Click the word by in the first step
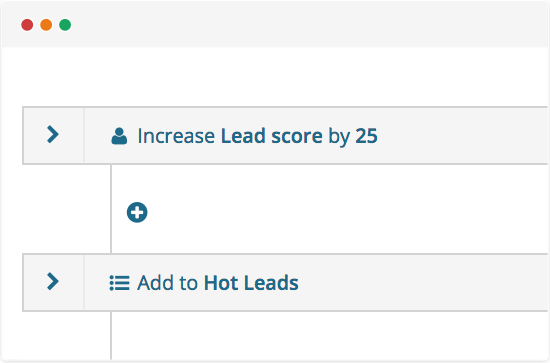 click(x=339, y=137)
